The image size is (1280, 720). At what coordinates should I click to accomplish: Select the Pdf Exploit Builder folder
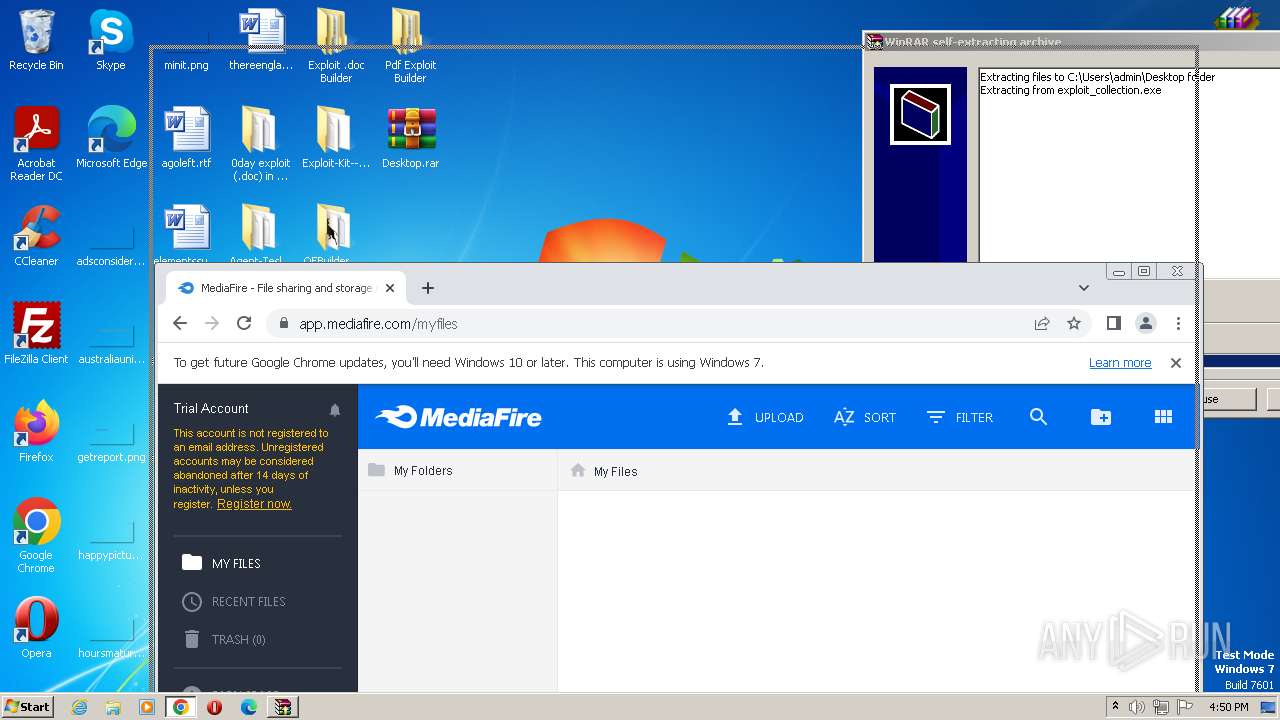410,46
